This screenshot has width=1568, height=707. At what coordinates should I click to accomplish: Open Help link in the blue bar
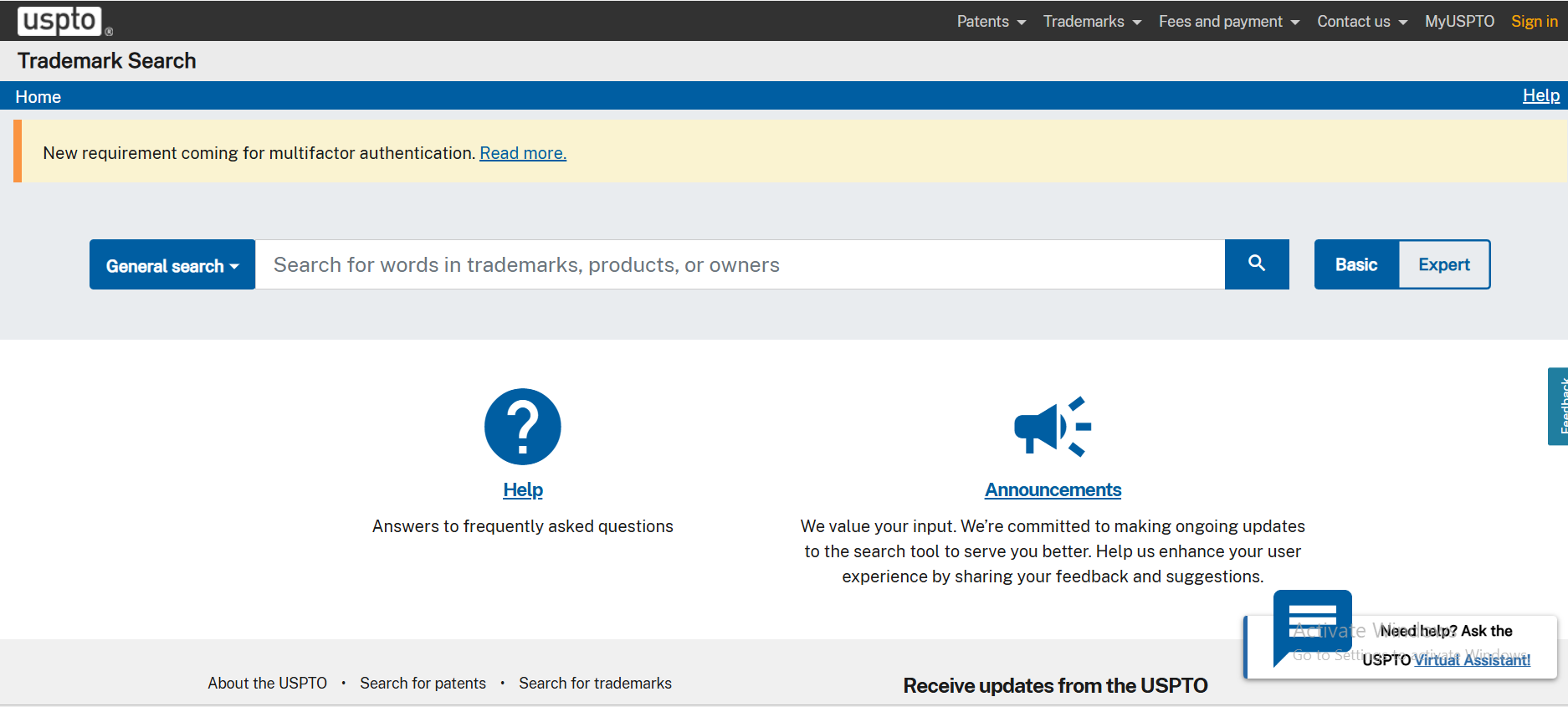tap(1540, 95)
